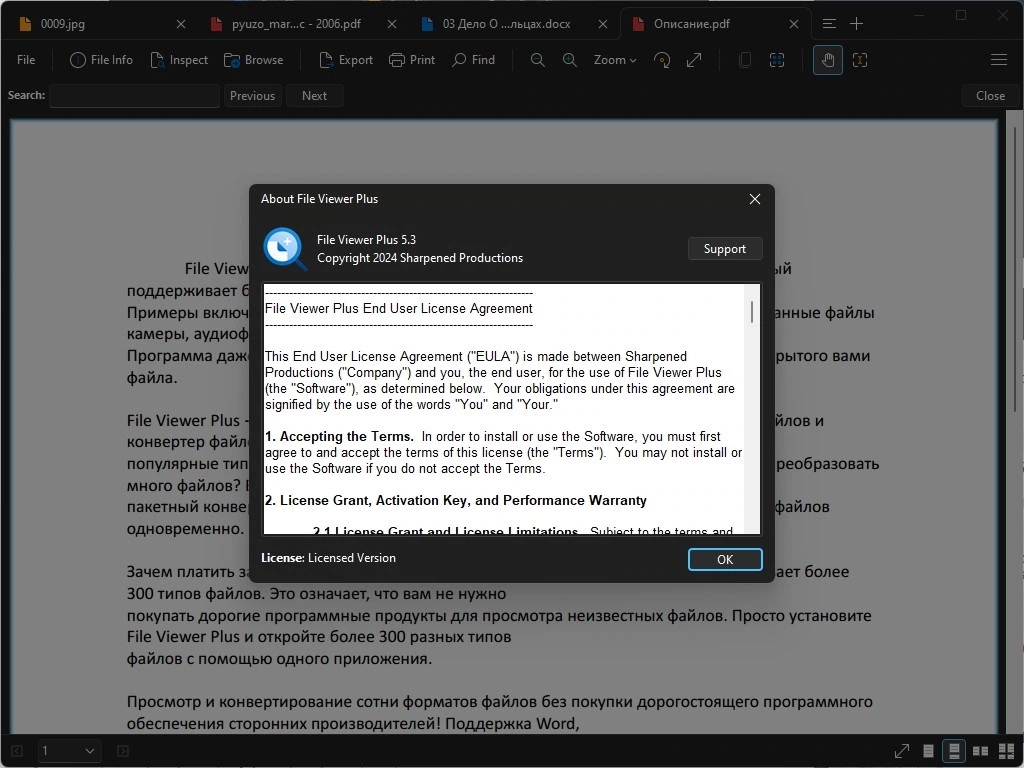This screenshot has height=768, width=1024.
Task: Open the Zoom dropdown
Action: coord(614,60)
